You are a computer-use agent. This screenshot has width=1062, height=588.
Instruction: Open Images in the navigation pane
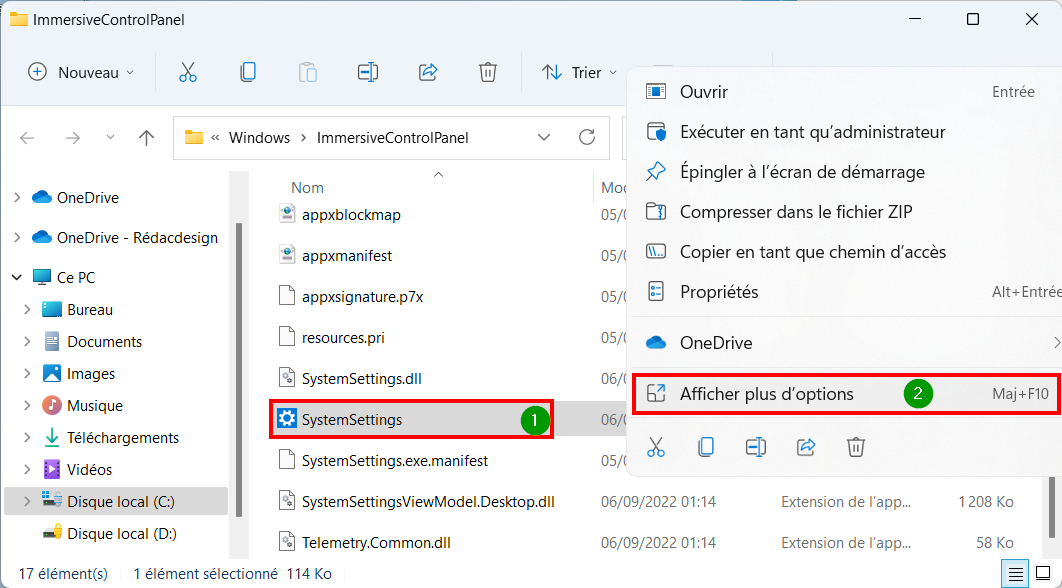(79, 374)
